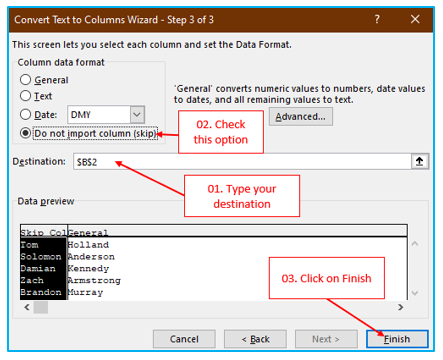Go back with the < Back button

pyautogui.click(x=255, y=339)
